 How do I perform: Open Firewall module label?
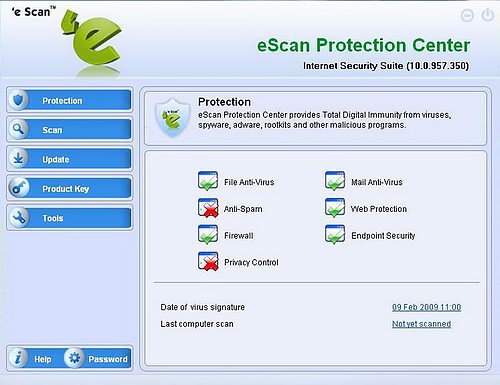click(x=239, y=236)
